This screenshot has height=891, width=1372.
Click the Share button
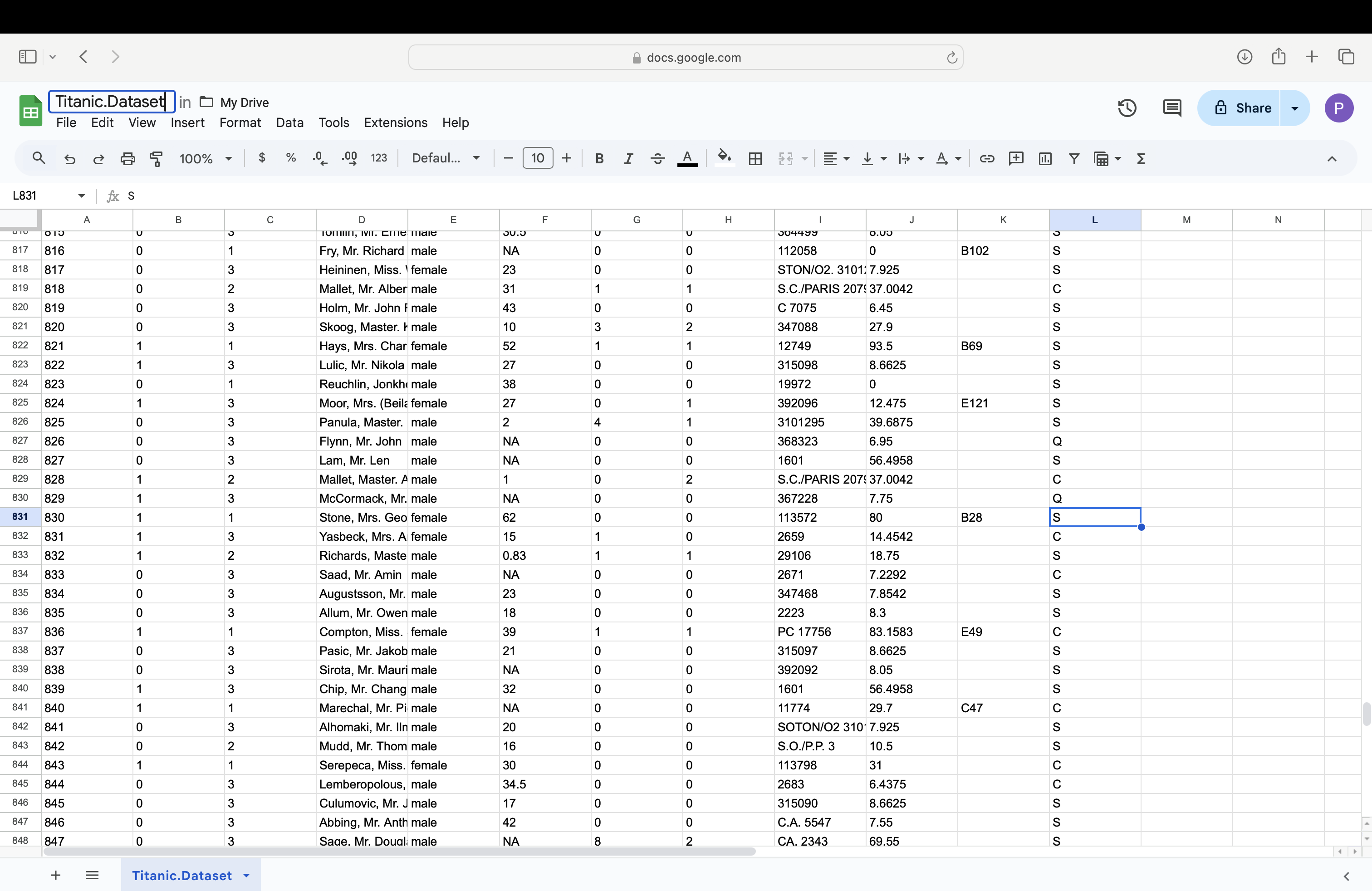1238,108
